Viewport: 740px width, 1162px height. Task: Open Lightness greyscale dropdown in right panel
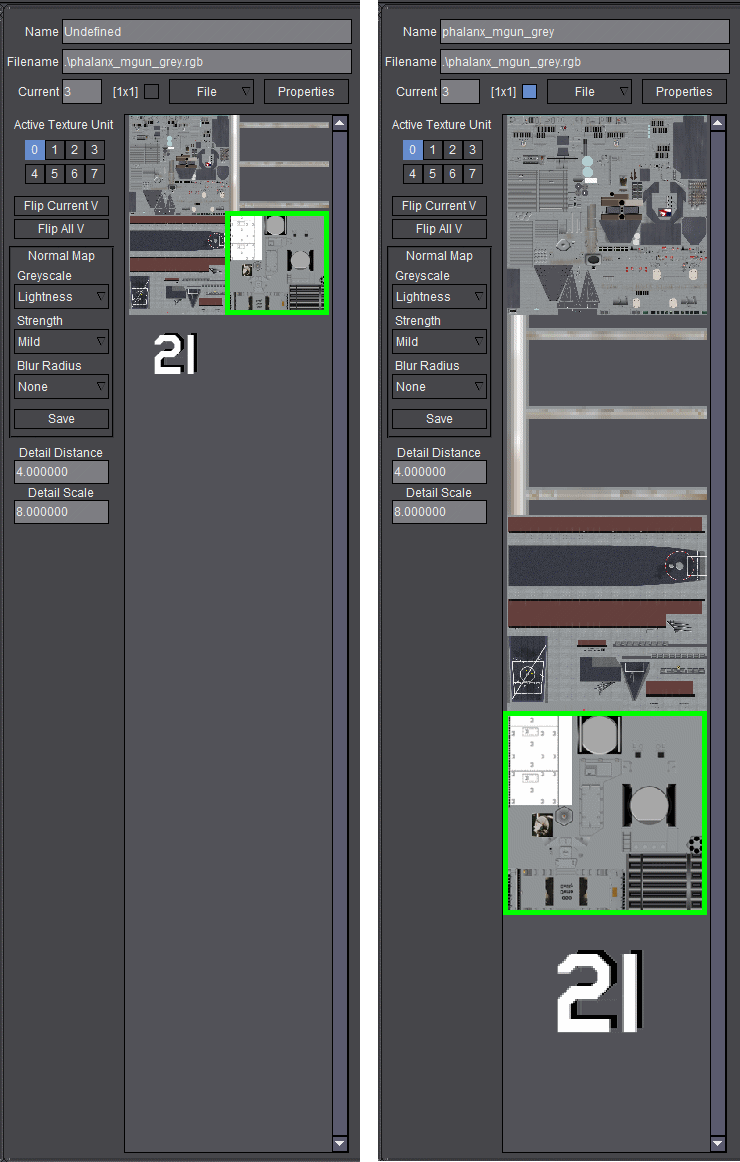(439, 296)
